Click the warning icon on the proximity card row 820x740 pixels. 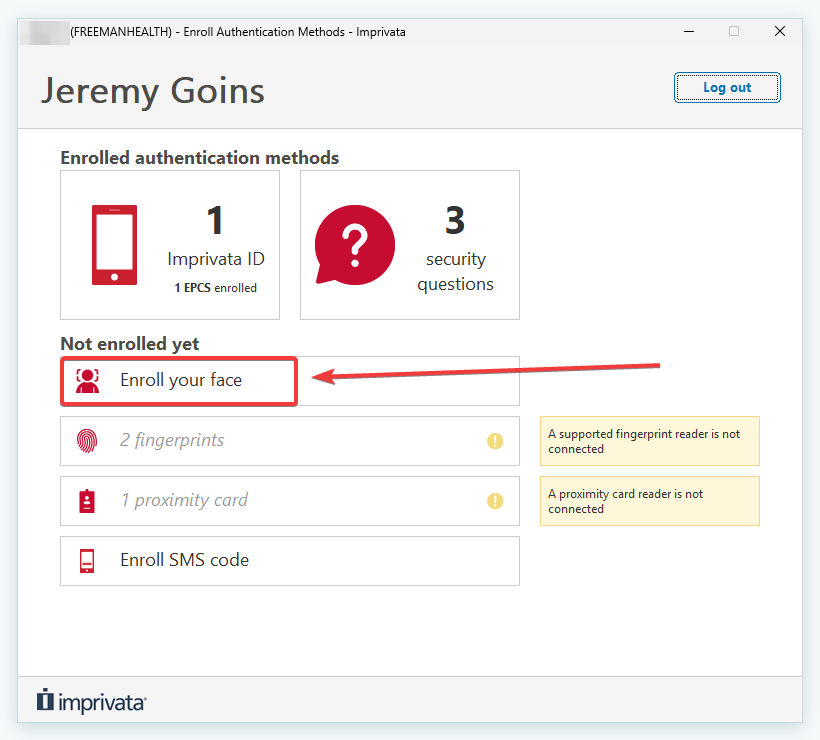pos(495,501)
